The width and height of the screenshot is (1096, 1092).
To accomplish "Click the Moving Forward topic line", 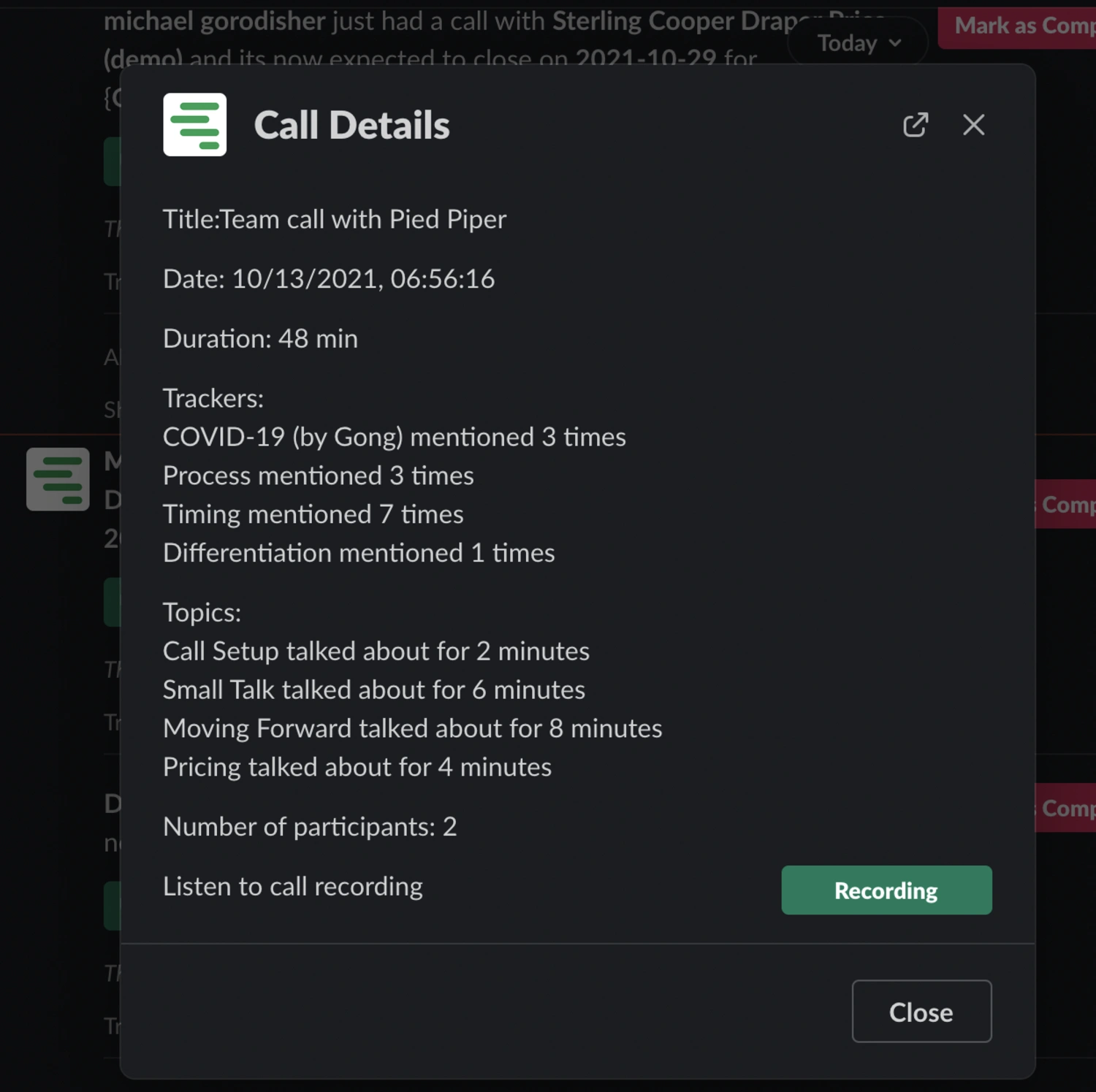I will (x=412, y=728).
